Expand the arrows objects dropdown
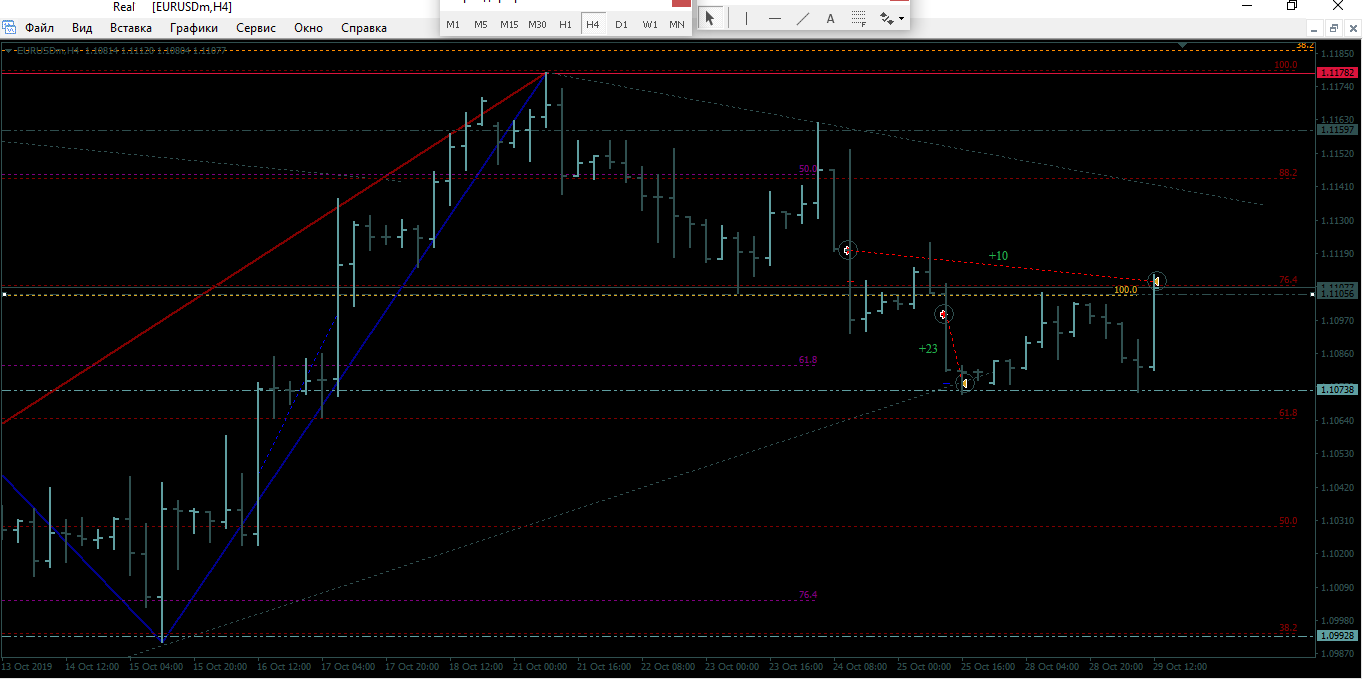 click(x=891, y=18)
